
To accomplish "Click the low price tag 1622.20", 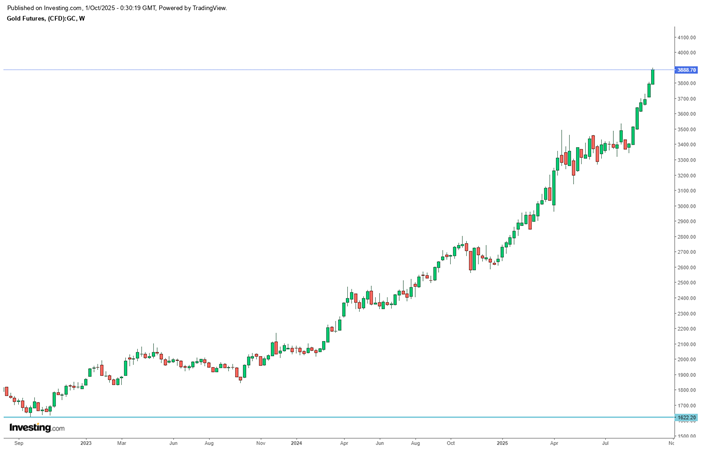I will (x=686, y=417).
